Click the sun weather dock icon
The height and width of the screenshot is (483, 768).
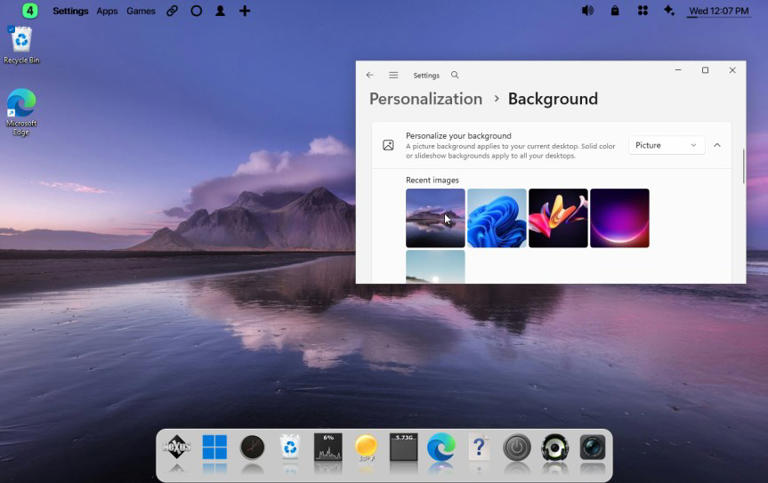[366, 447]
